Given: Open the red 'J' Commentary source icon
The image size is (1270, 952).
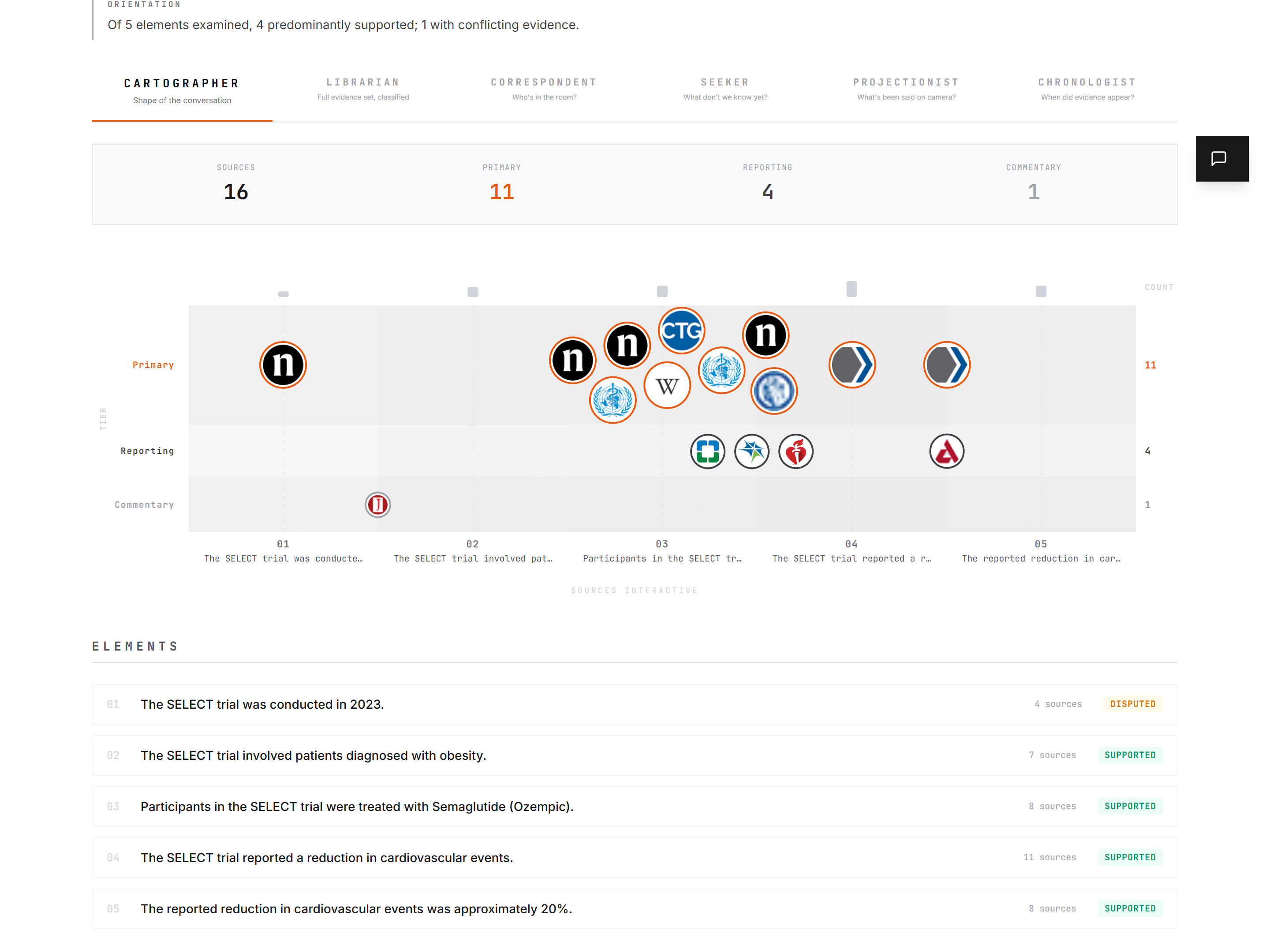Looking at the screenshot, I should point(378,505).
